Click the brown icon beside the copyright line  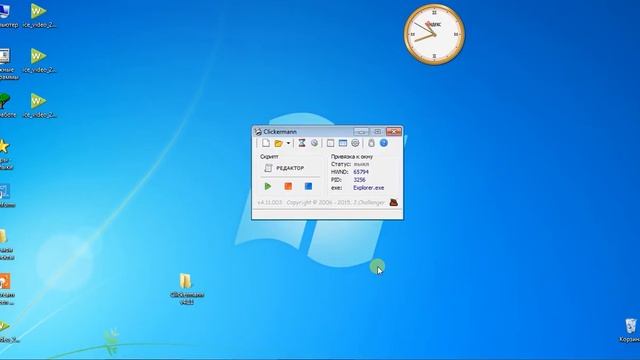pyautogui.click(x=393, y=202)
